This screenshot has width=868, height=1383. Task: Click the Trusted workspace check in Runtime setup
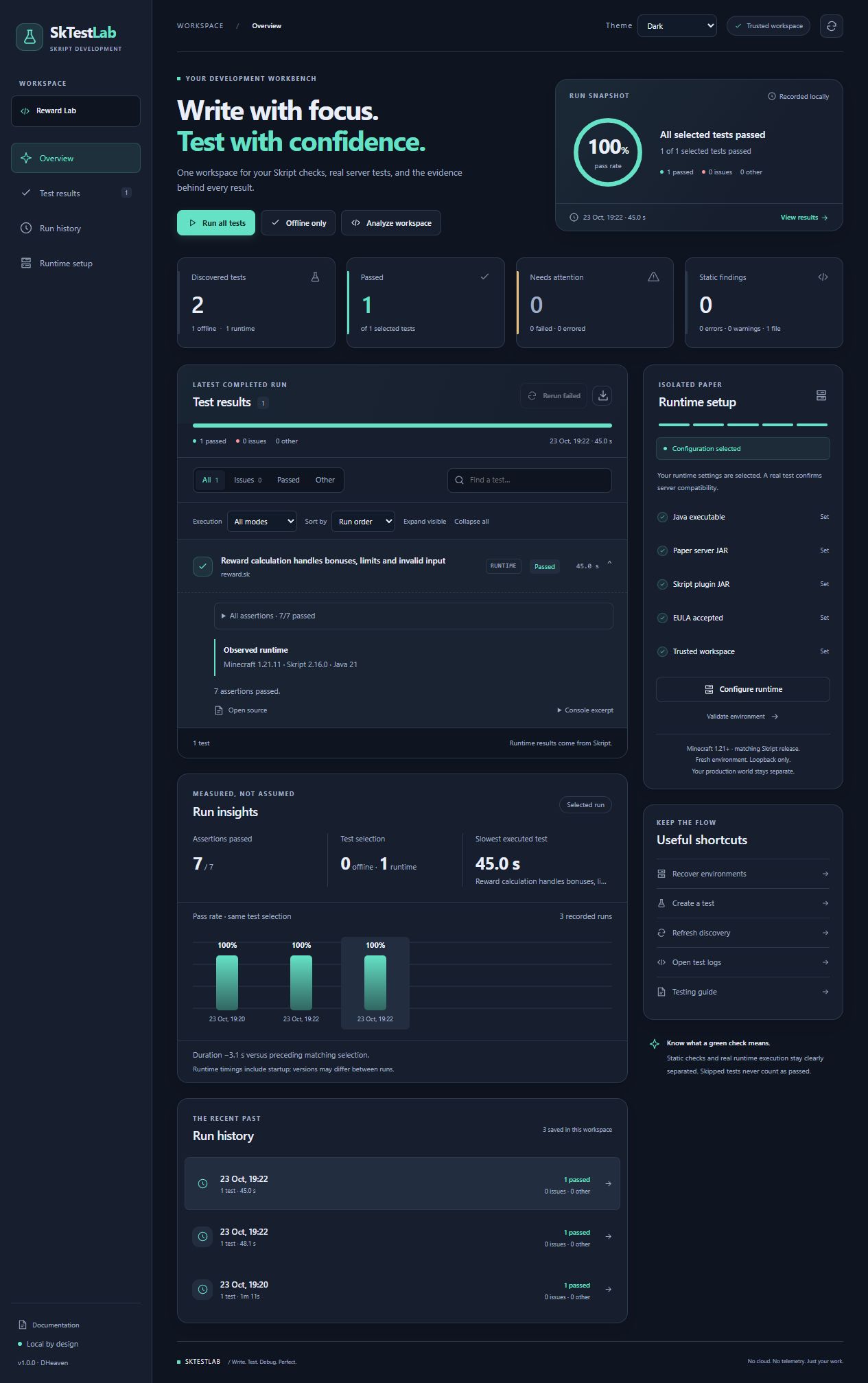tap(662, 651)
